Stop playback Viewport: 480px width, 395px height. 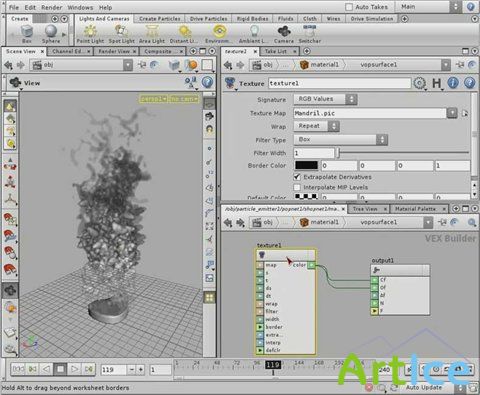[60, 369]
